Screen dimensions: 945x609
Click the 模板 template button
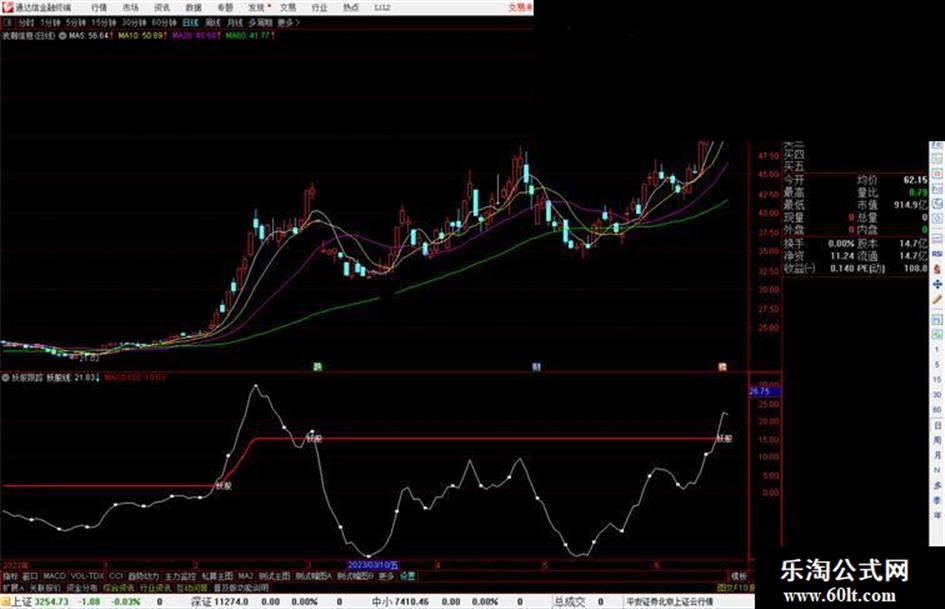[x=739, y=576]
